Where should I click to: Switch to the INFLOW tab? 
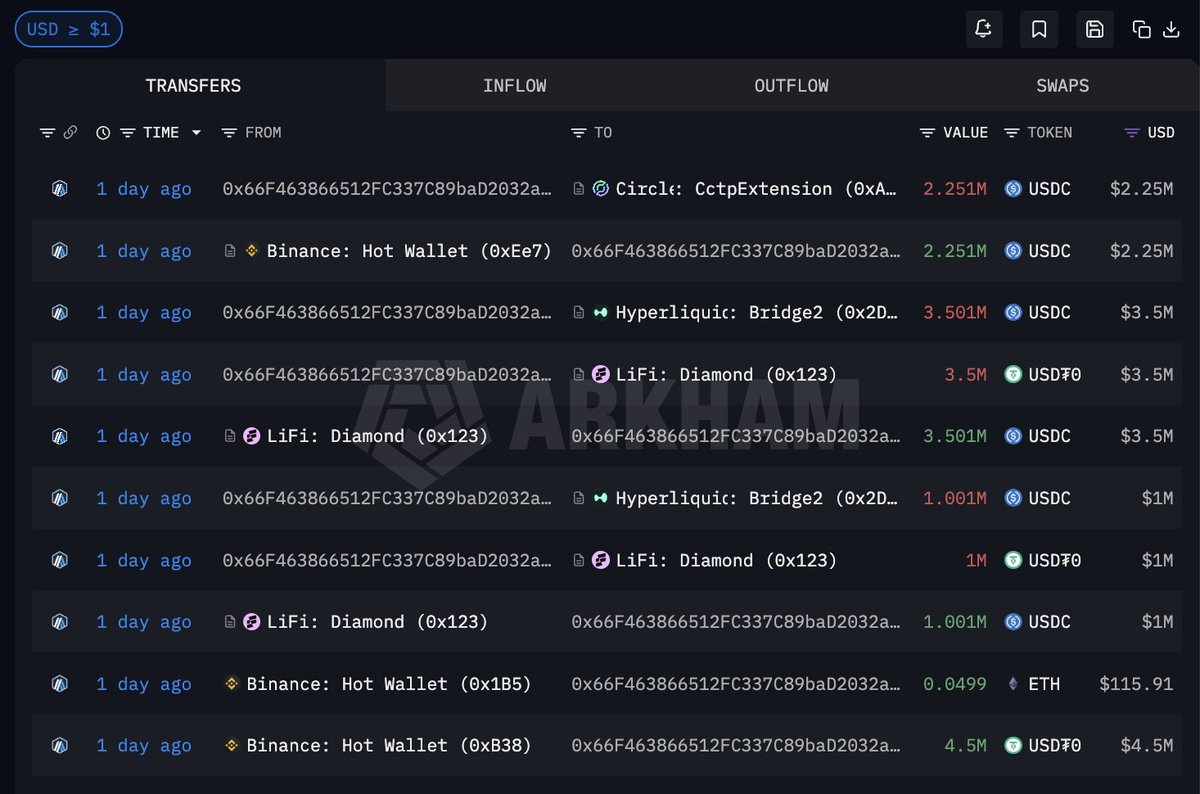(x=514, y=86)
